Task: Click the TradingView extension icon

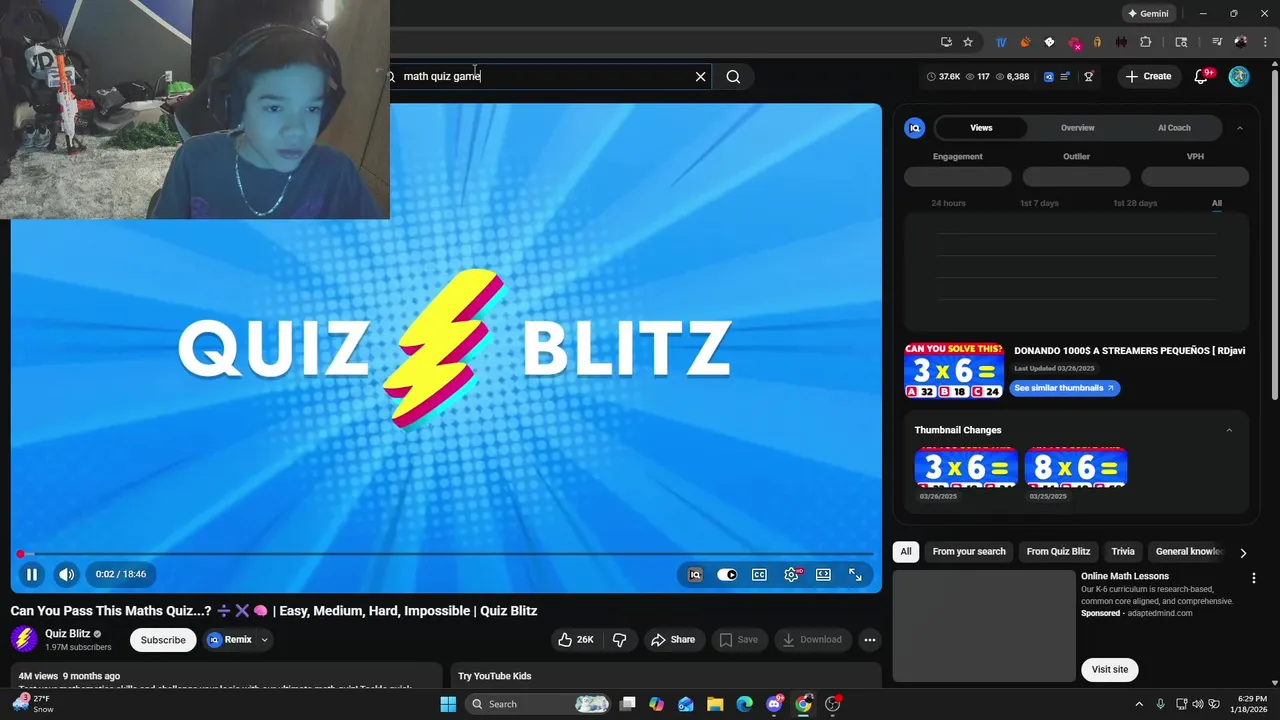Action: [x=1001, y=42]
